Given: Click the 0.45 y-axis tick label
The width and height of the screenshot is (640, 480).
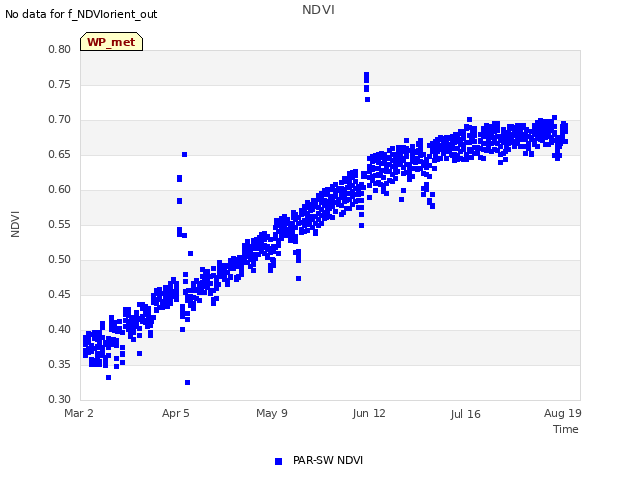Looking at the screenshot, I should [x=60, y=295].
